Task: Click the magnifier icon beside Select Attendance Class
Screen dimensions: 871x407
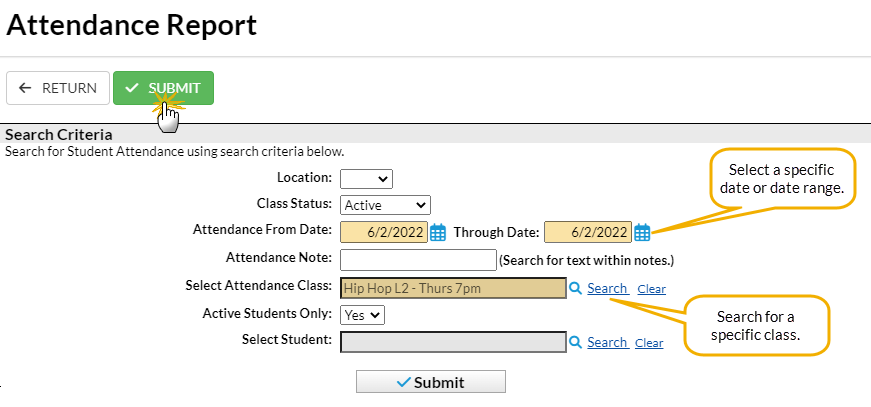Action: click(575, 288)
